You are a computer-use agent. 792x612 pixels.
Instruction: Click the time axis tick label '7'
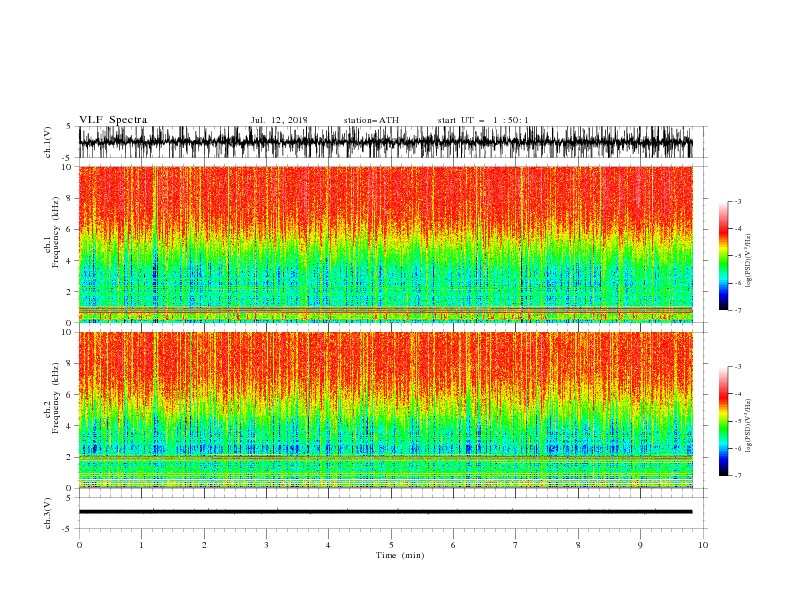coord(516,545)
